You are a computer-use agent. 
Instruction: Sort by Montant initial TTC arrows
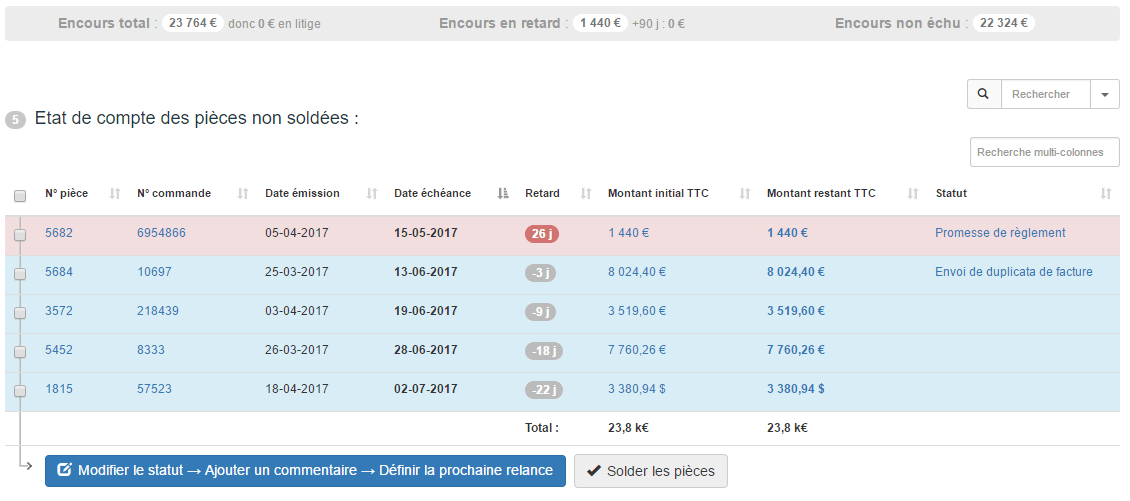pos(745,193)
